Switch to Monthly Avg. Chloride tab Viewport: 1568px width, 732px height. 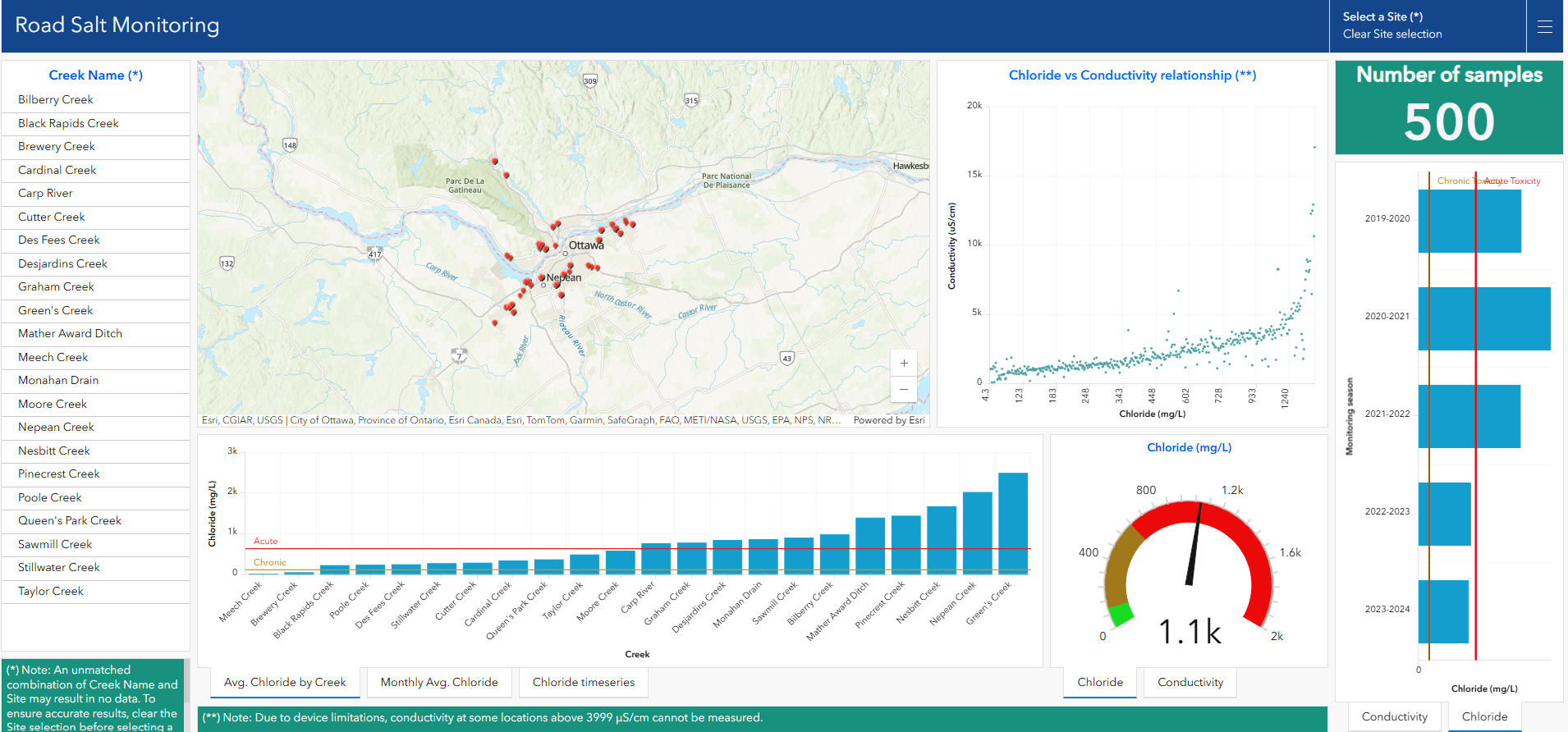(x=439, y=682)
